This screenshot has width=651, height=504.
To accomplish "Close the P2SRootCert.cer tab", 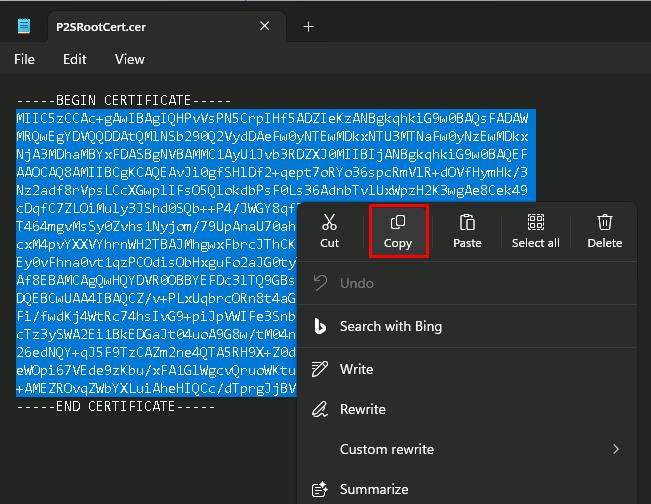I will click(264, 27).
